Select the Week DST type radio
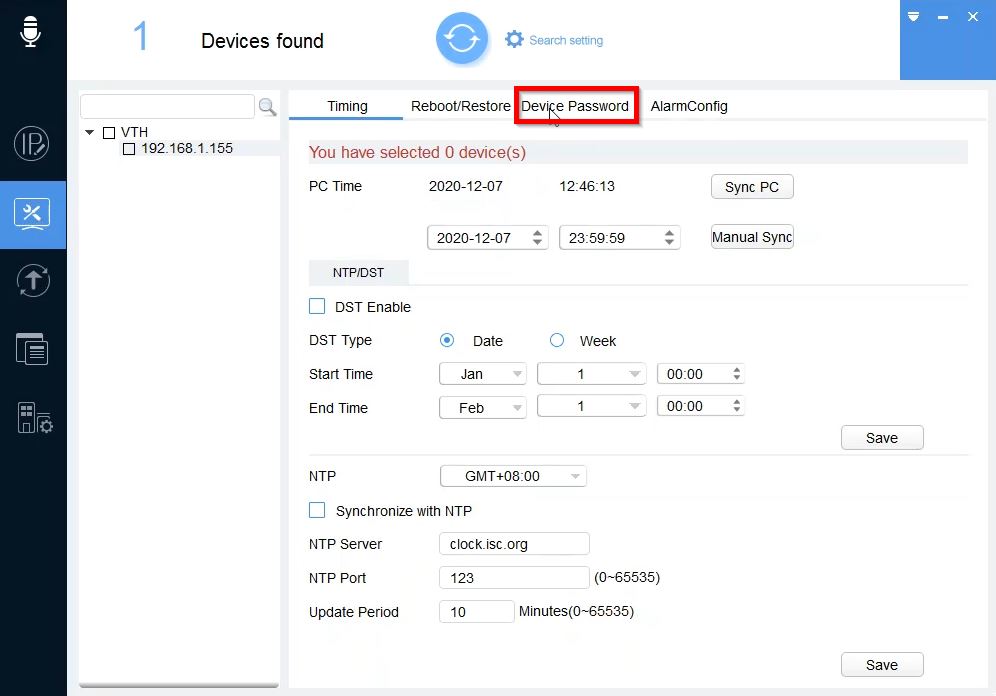 pos(557,340)
